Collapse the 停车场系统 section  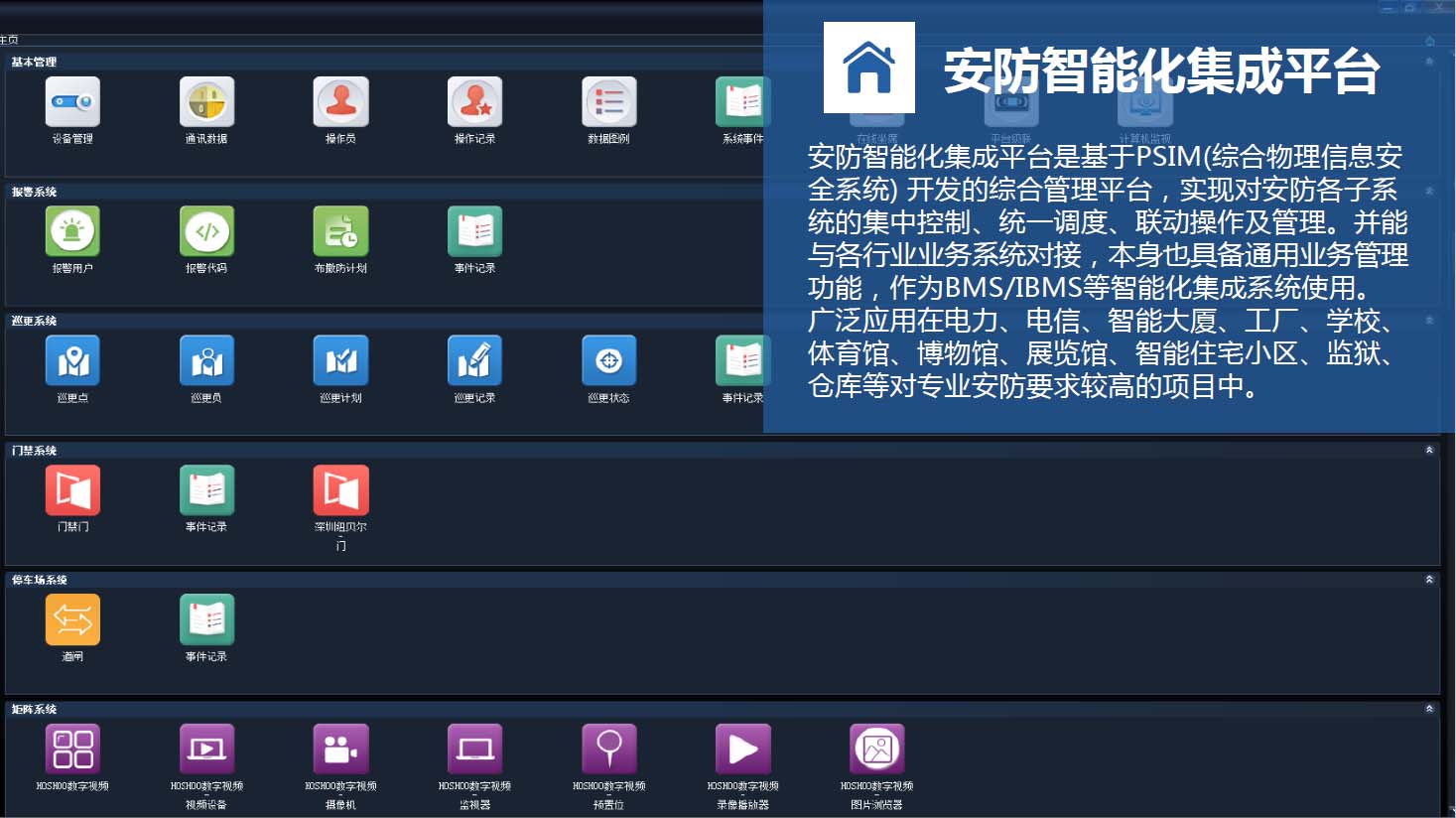(x=1429, y=580)
